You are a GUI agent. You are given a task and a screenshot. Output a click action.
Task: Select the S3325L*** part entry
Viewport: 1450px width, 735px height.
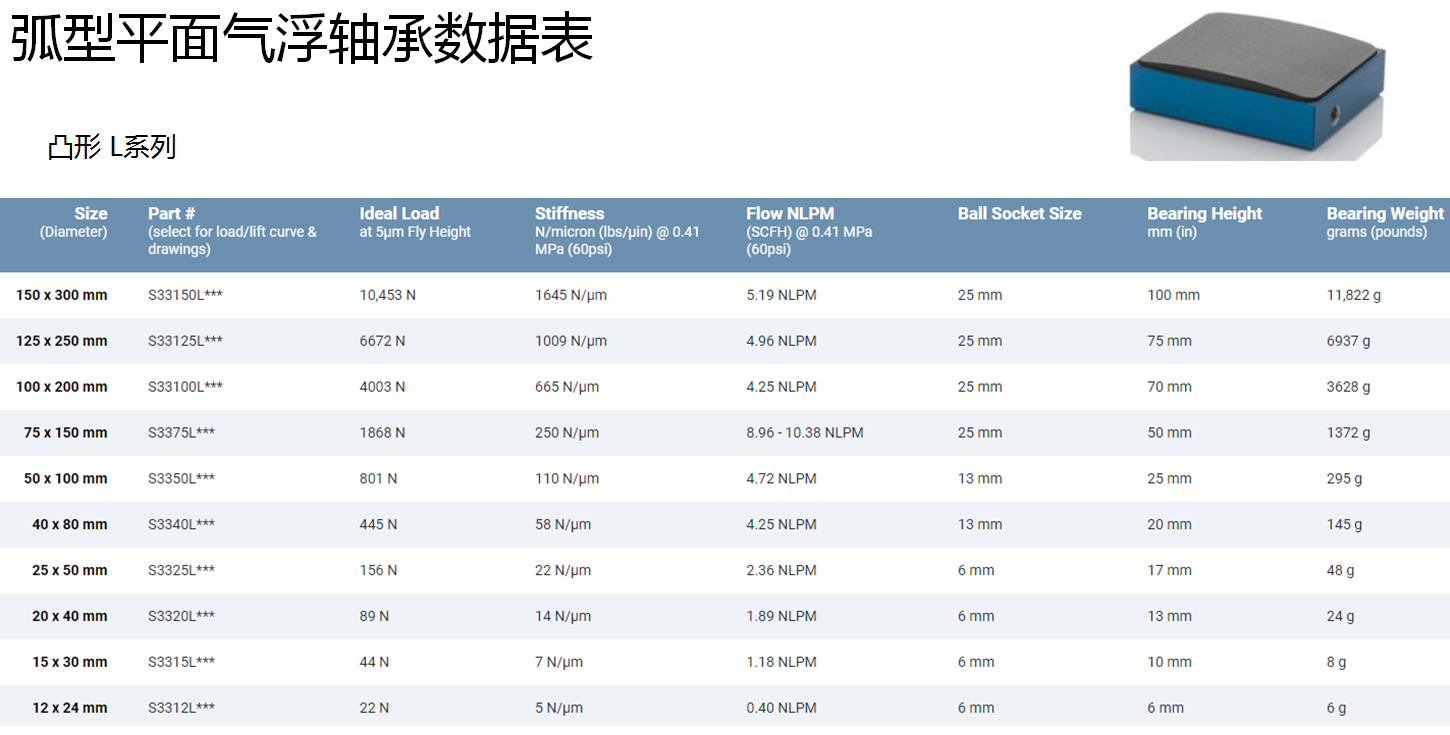(181, 571)
